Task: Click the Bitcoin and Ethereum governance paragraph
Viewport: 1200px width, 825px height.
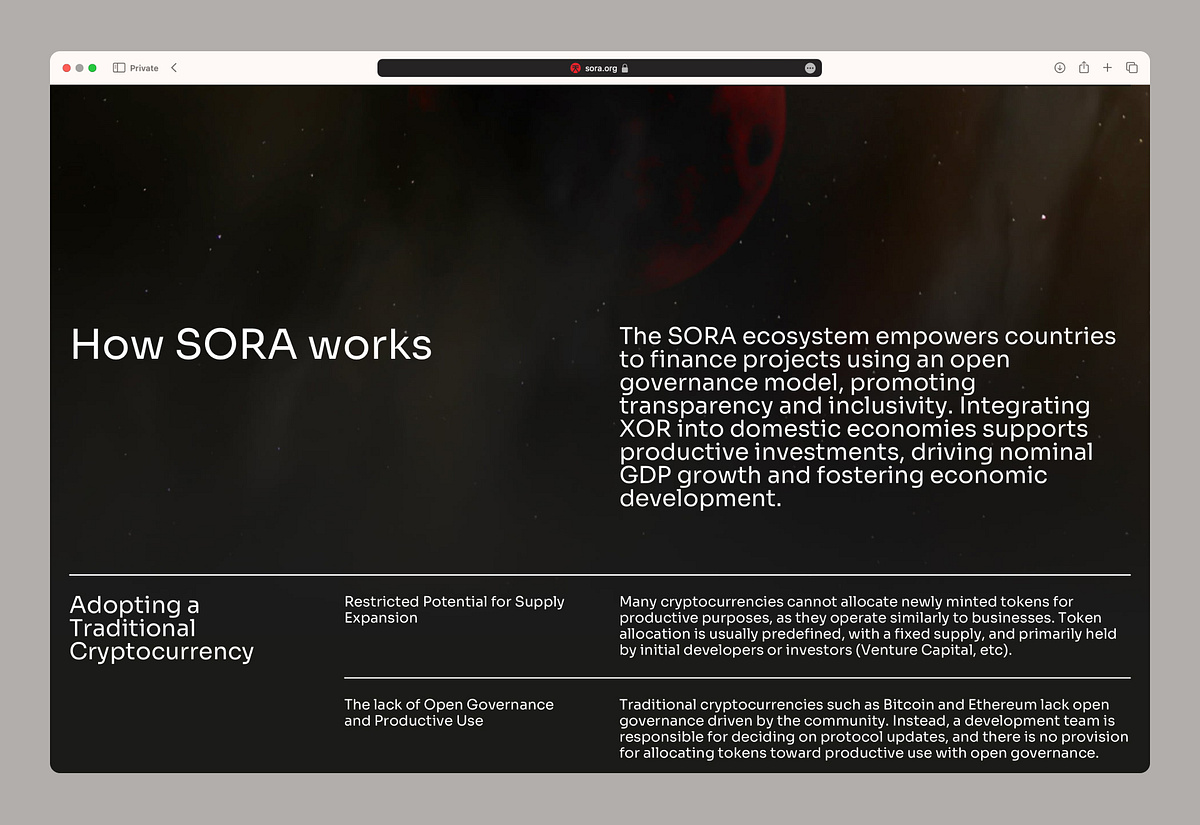Action: click(873, 729)
